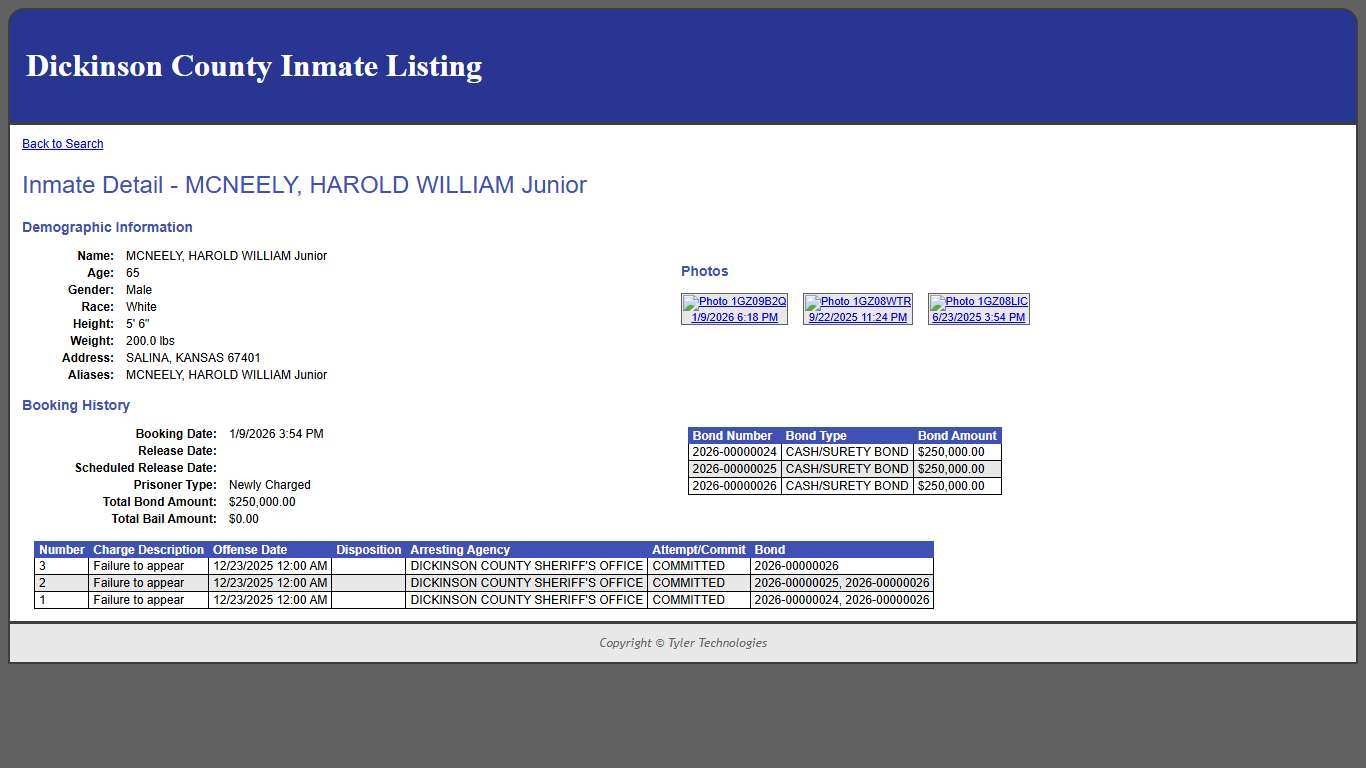Click the Dickinson County Inmate Listing title

click(x=254, y=66)
